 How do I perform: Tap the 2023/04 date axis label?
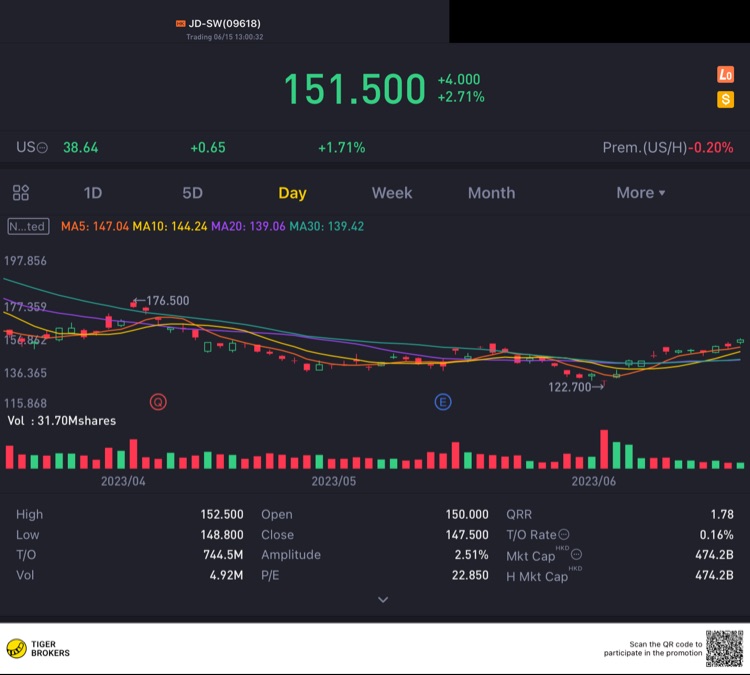tap(123, 481)
